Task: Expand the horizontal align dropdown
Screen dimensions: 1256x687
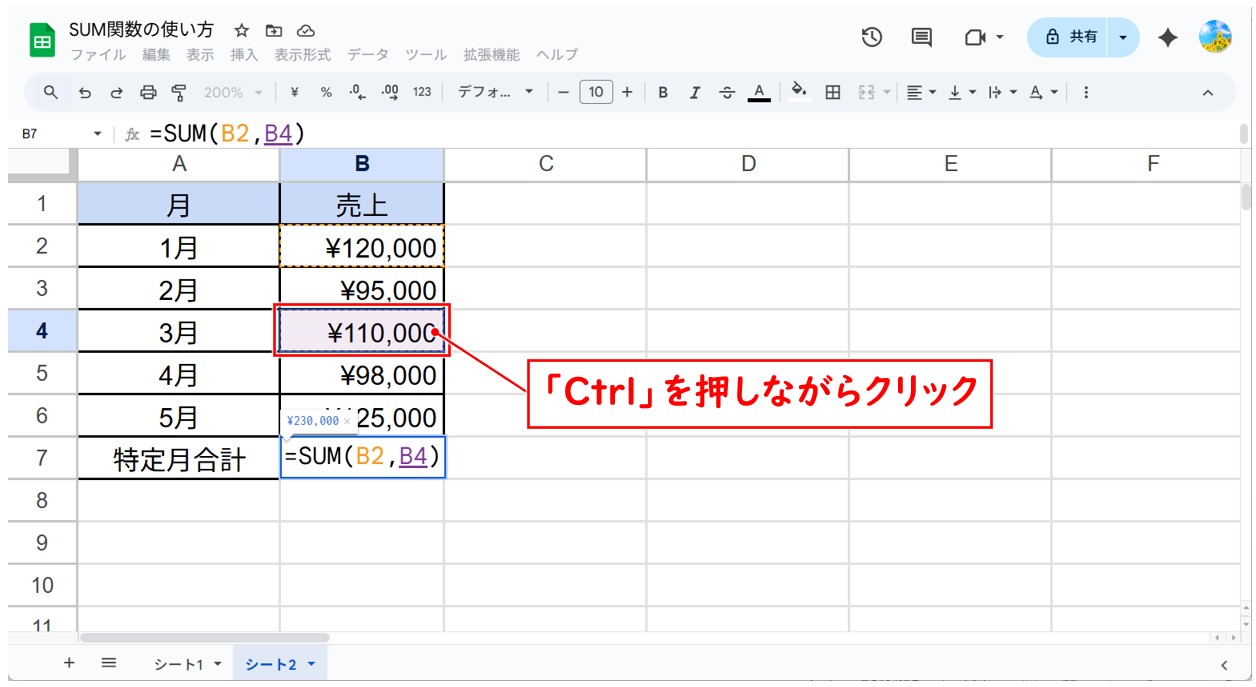Action: click(921, 92)
